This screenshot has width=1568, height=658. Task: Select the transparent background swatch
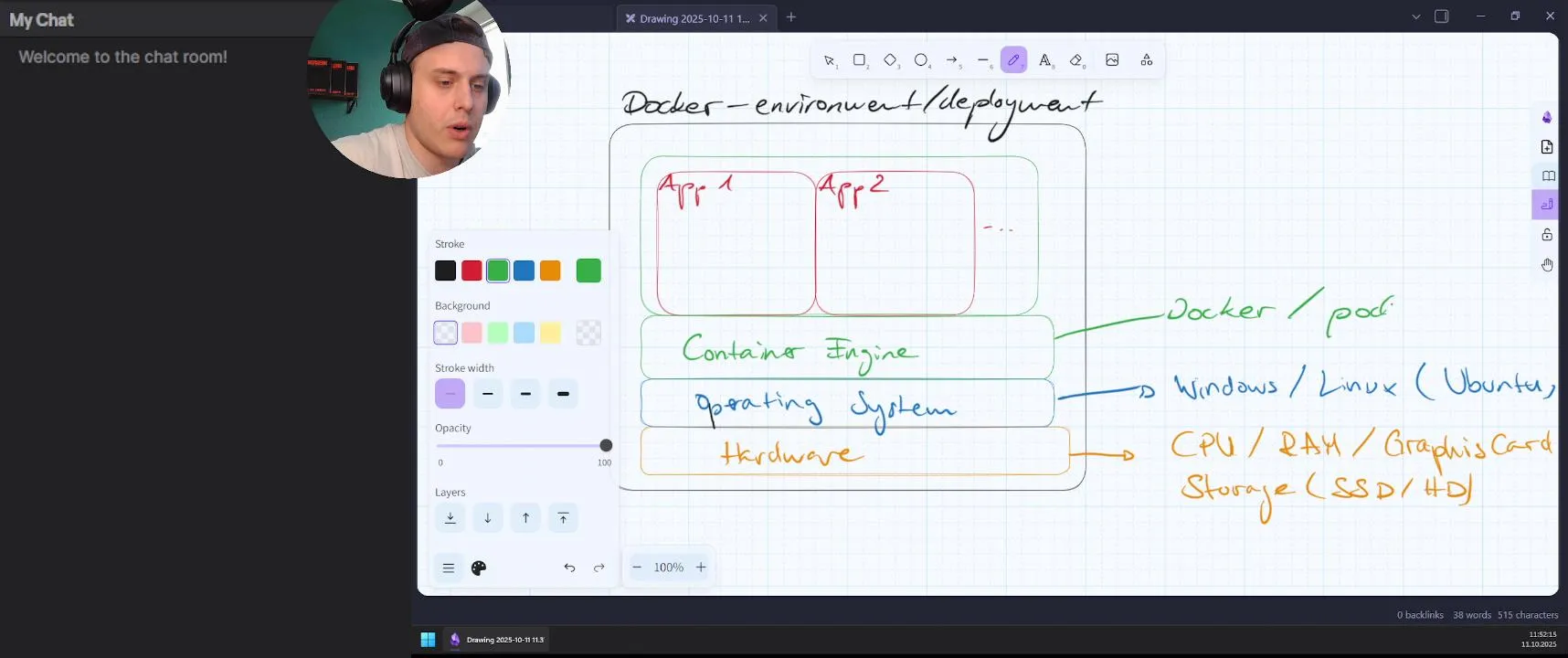[x=445, y=333]
